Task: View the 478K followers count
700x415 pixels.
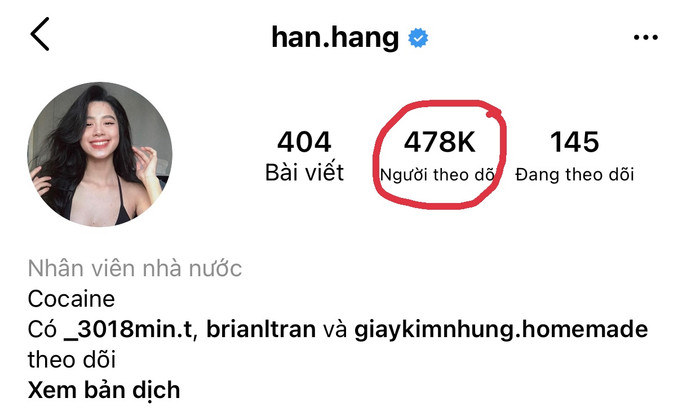Action: pos(439,142)
